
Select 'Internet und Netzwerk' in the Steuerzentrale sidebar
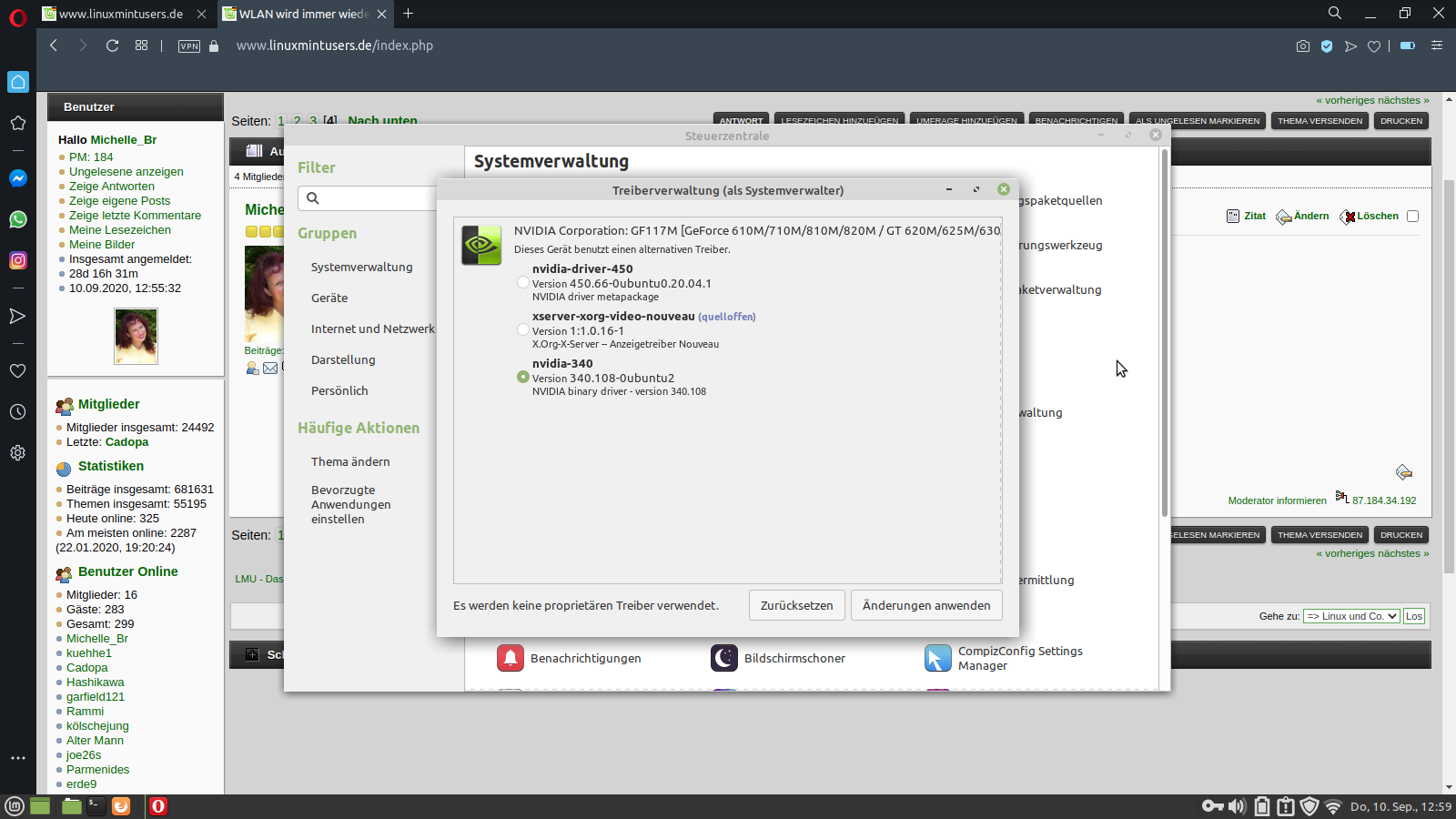[372, 329]
